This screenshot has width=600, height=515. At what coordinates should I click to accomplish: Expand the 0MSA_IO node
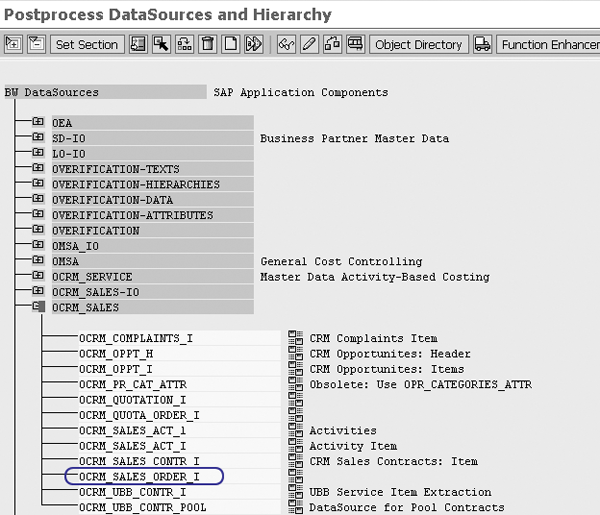coord(38,244)
